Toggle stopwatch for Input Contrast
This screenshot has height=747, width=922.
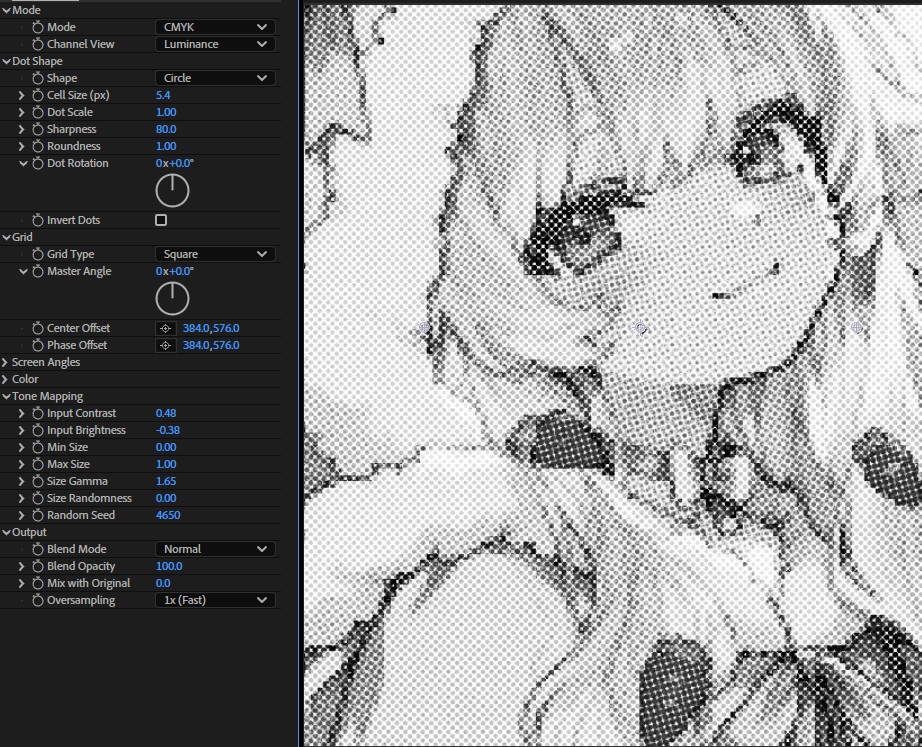38,413
